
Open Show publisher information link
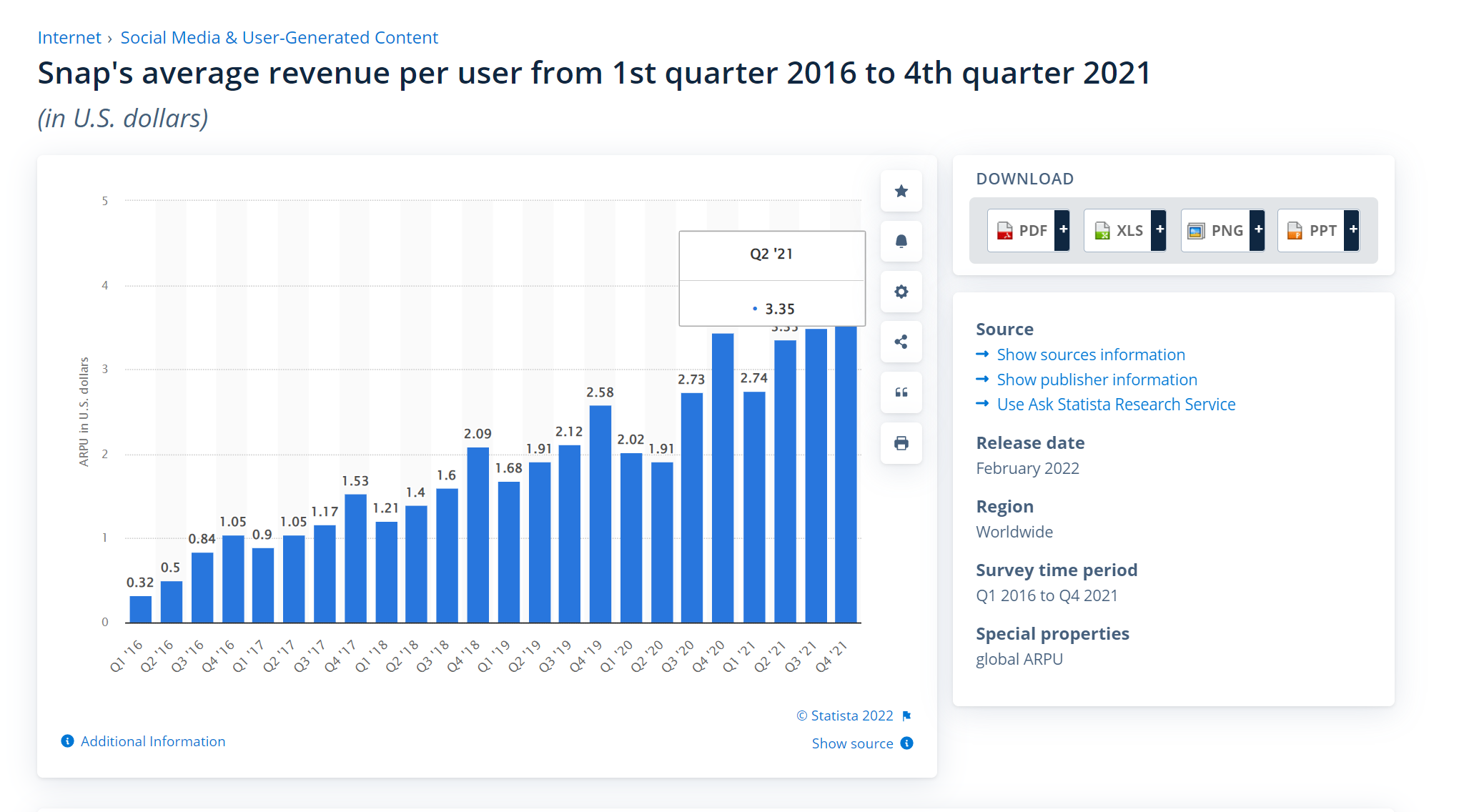[1097, 380]
